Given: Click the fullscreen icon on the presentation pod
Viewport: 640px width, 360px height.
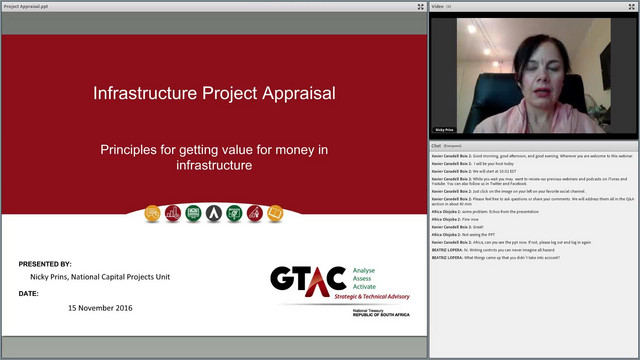Looking at the screenshot, I should (420, 7).
